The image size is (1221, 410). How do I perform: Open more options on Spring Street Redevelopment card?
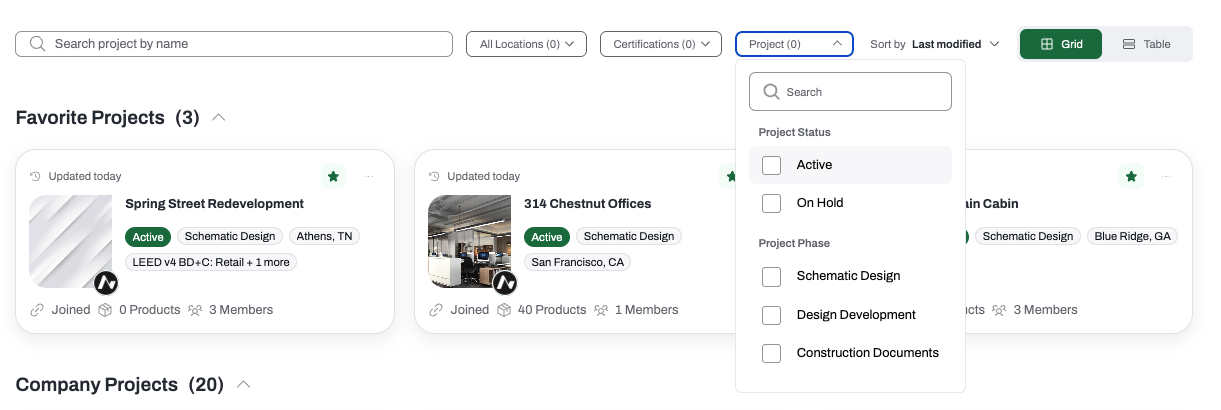[x=369, y=176]
